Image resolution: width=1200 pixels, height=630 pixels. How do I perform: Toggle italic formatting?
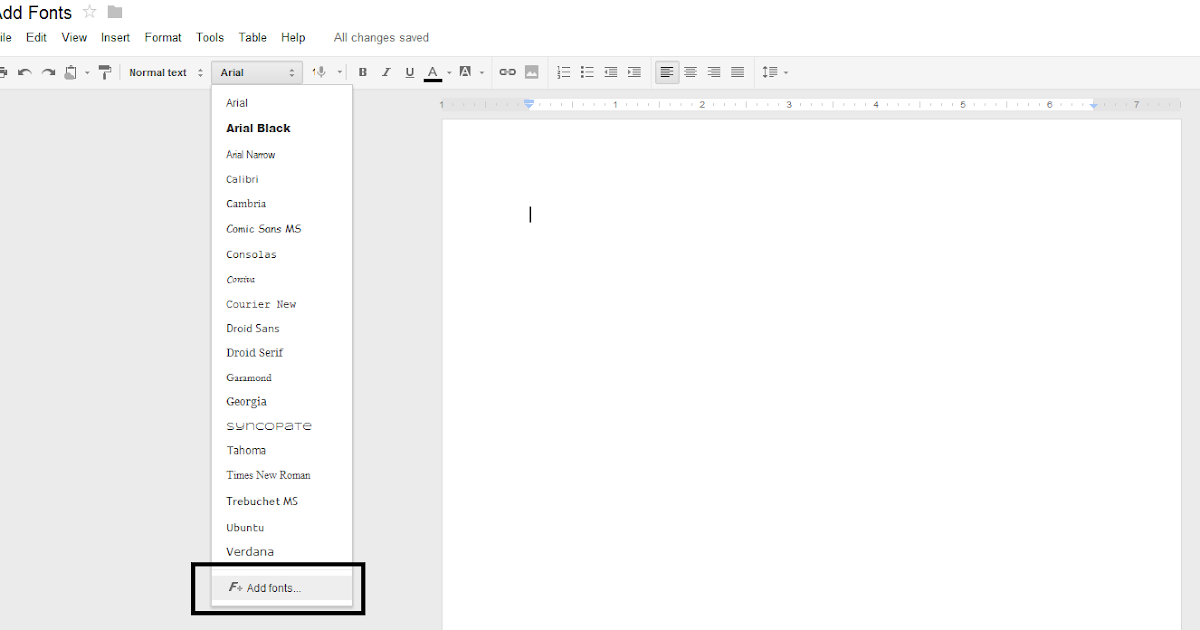(x=386, y=72)
